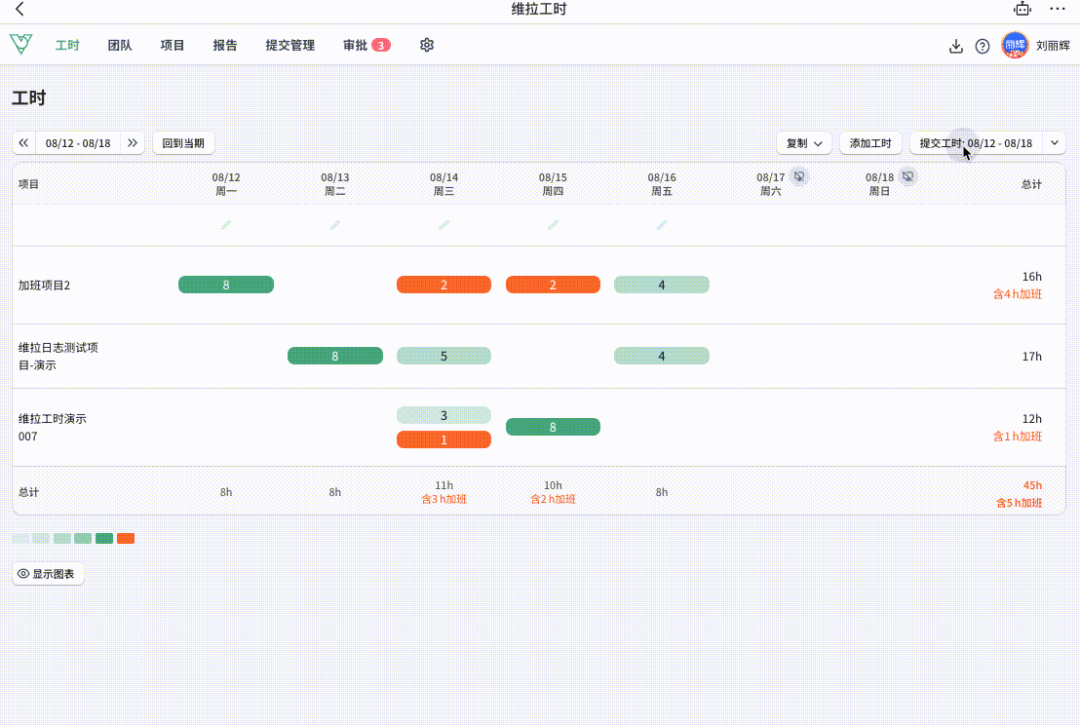Click the 08/14 周三 column header
This screenshot has height=725, width=1080.
(444, 184)
